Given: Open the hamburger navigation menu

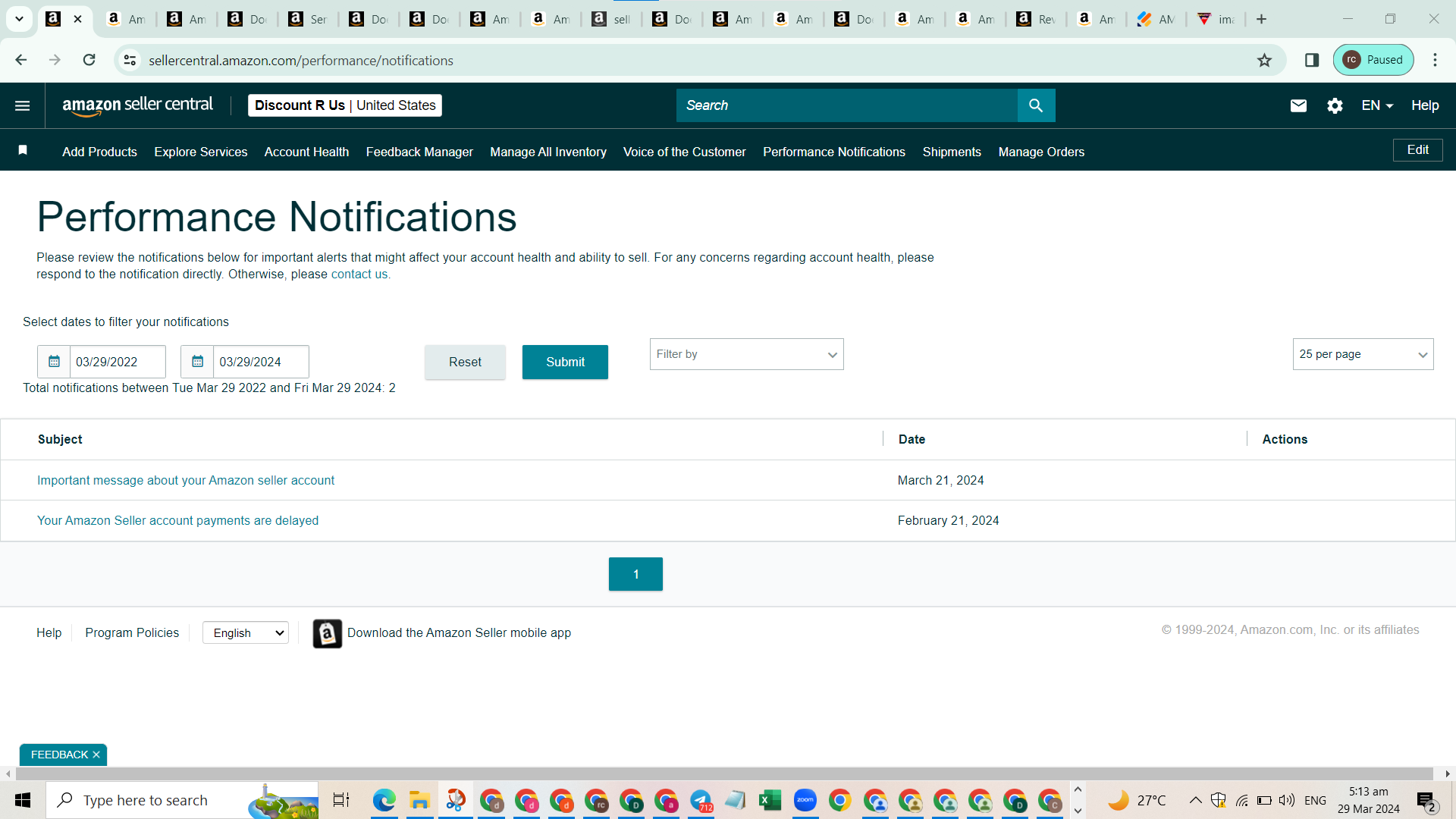Looking at the screenshot, I should coord(23,105).
